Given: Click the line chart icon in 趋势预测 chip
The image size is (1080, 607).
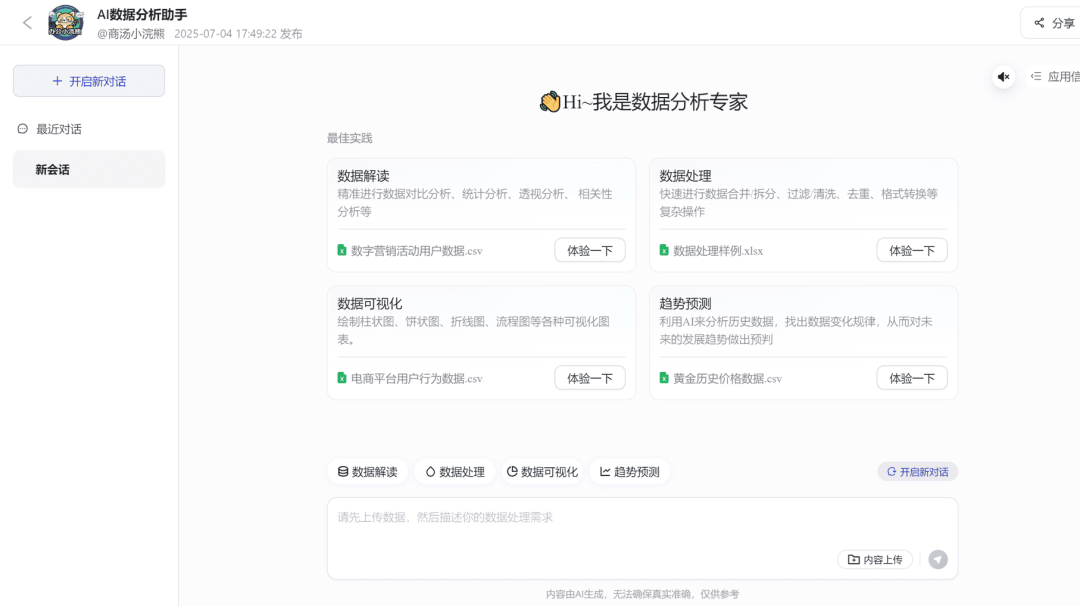Looking at the screenshot, I should click(605, 472).
